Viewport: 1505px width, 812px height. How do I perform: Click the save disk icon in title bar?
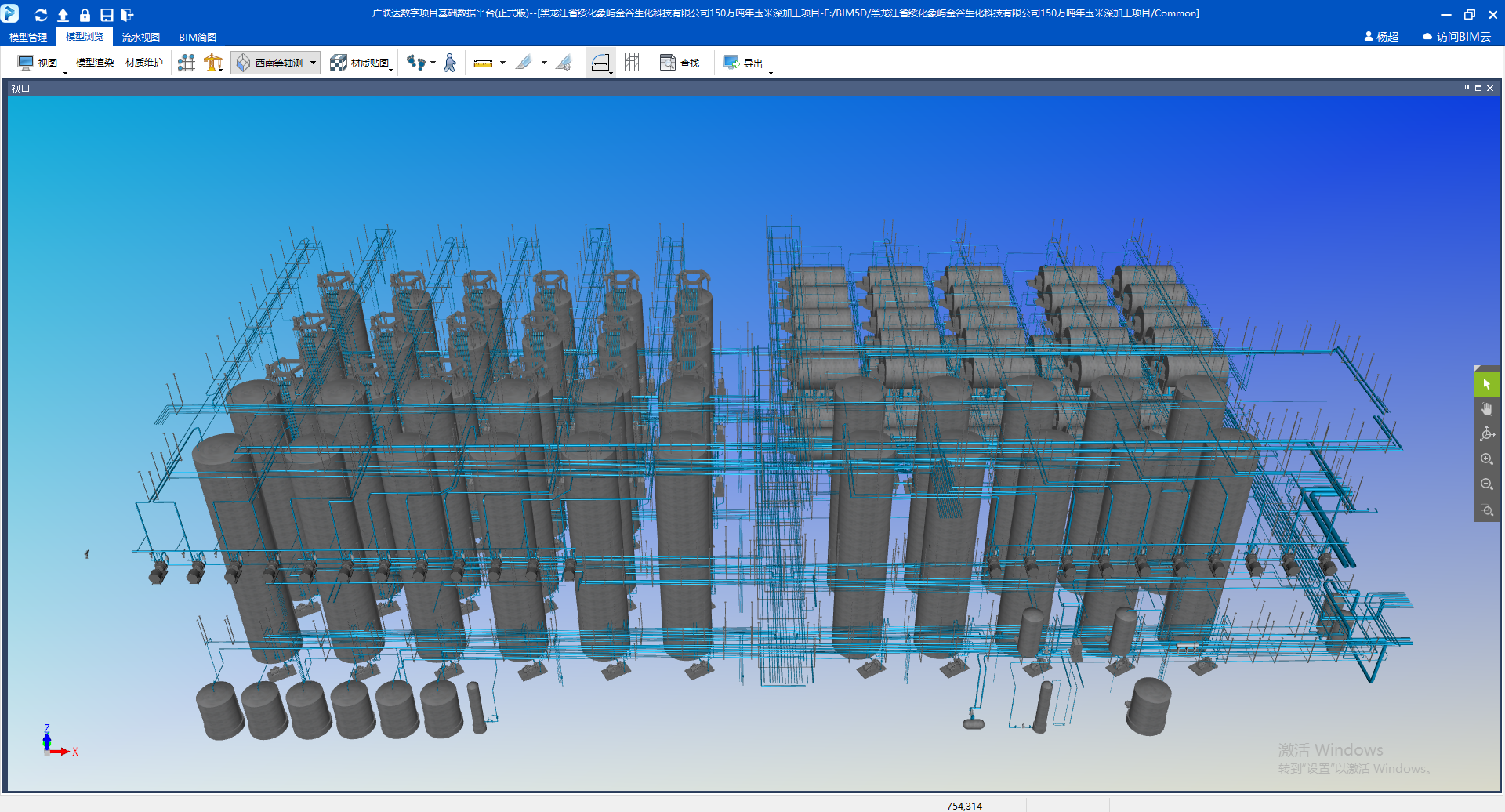pyautogui.click(x=107, y=15)
